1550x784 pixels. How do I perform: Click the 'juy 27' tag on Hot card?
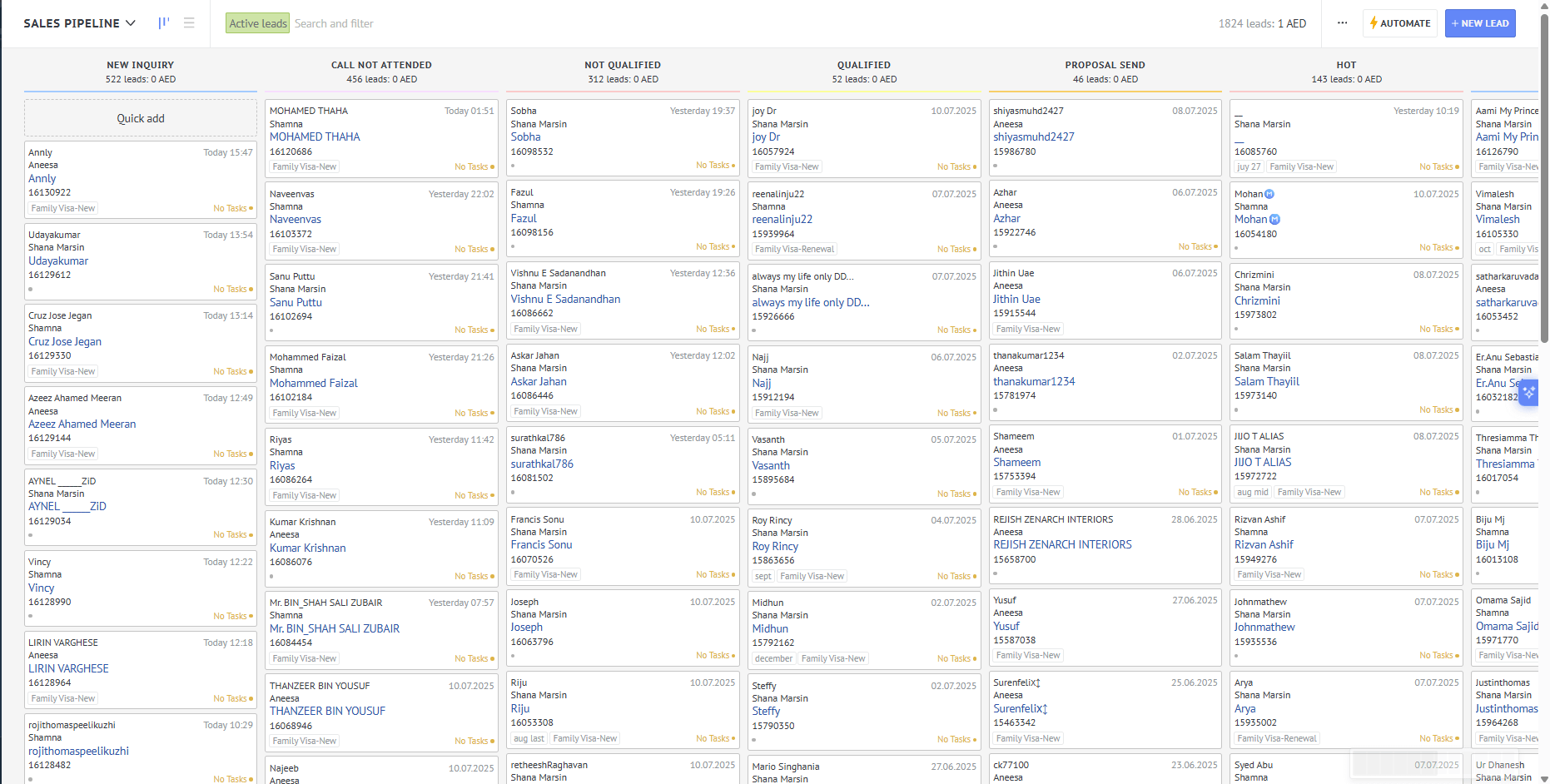point(1249,166)
